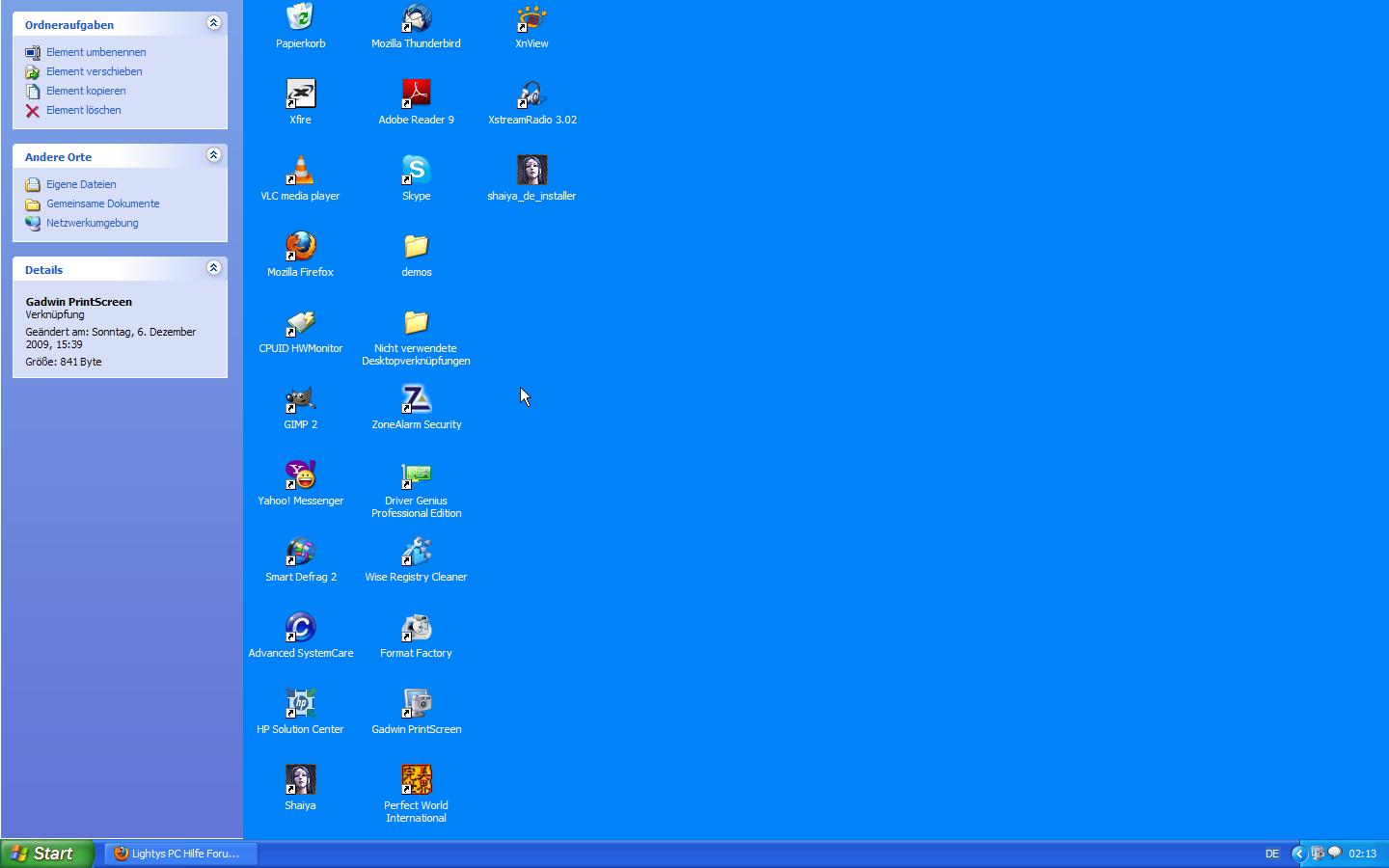Viewport: 1389px width, 868px height.
Task: Select the Format Factory icon
Action: 416,627
